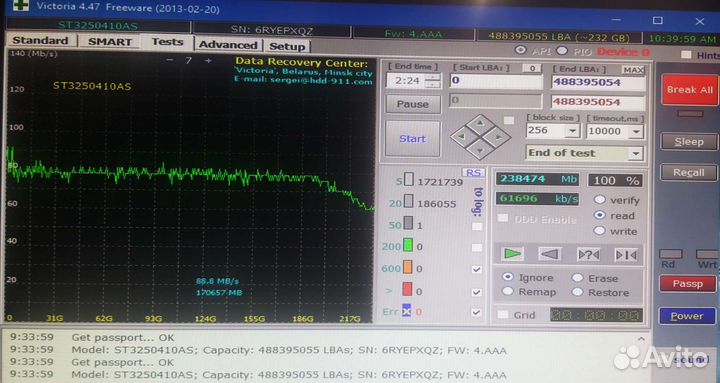720x383 pixels.
Task: Select the write radio button
Action: [599, 231]
